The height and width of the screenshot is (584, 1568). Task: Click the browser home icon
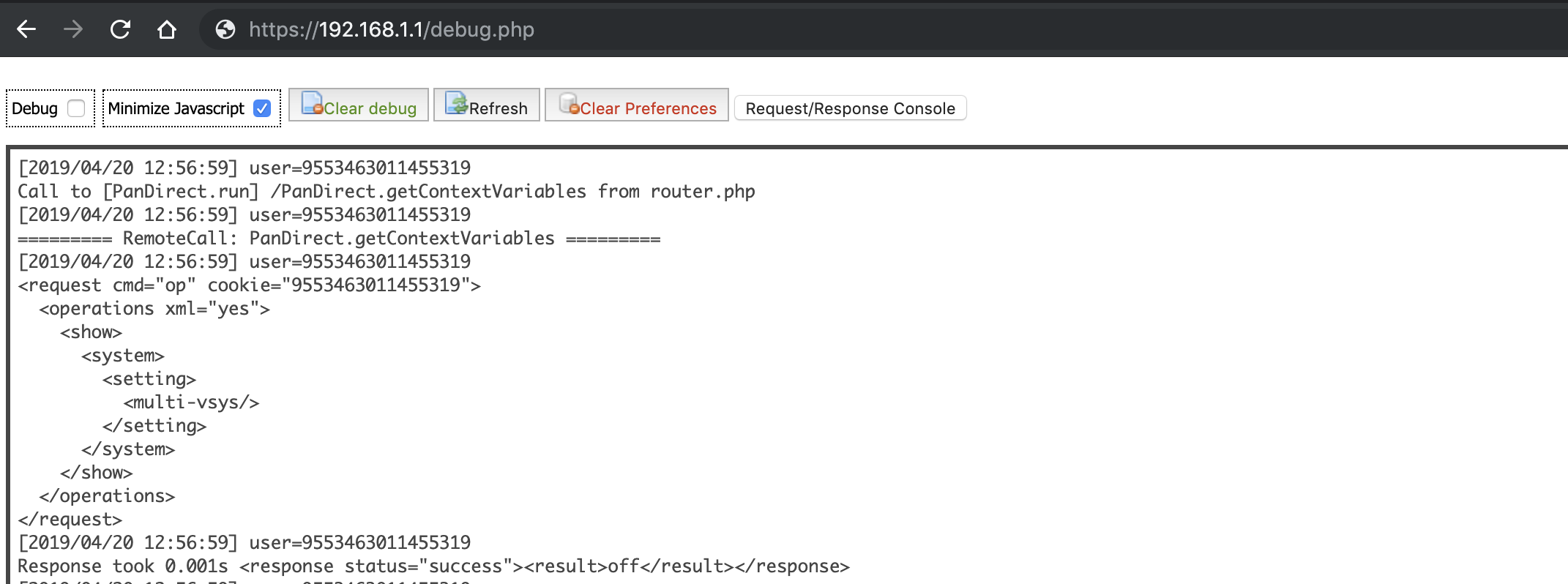point(166,29)
